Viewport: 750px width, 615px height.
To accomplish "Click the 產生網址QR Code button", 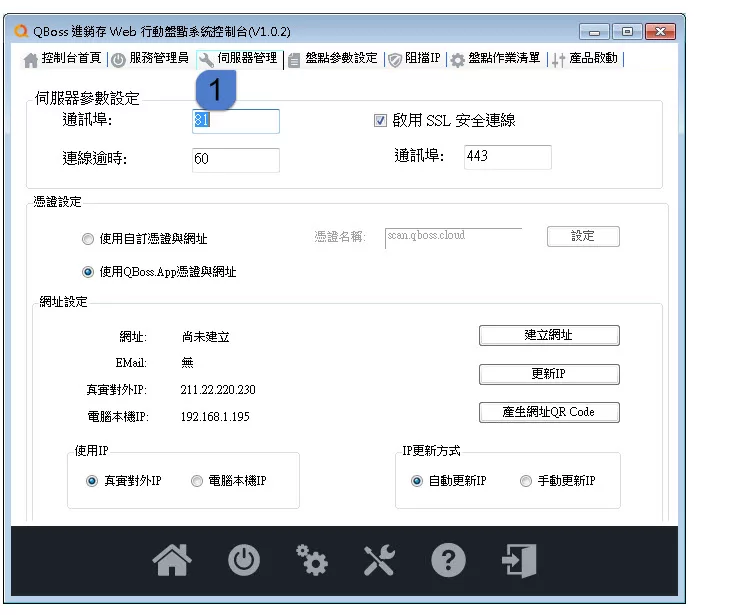I will coord(549,412).
